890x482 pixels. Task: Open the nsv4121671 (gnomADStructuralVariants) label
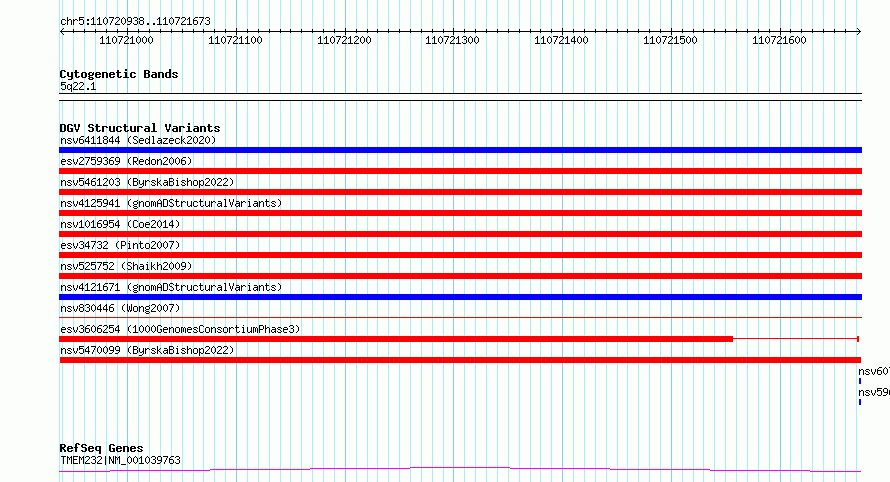click(x=171, y=287)
